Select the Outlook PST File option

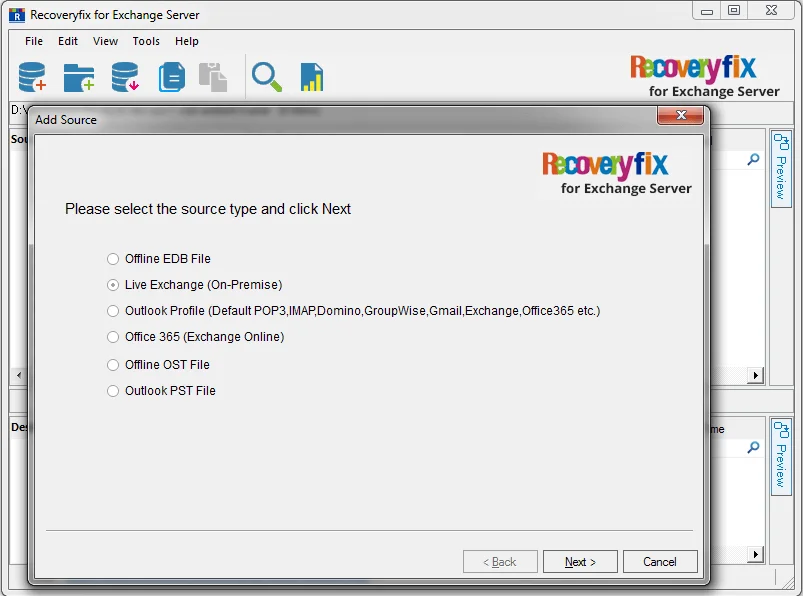161,391
